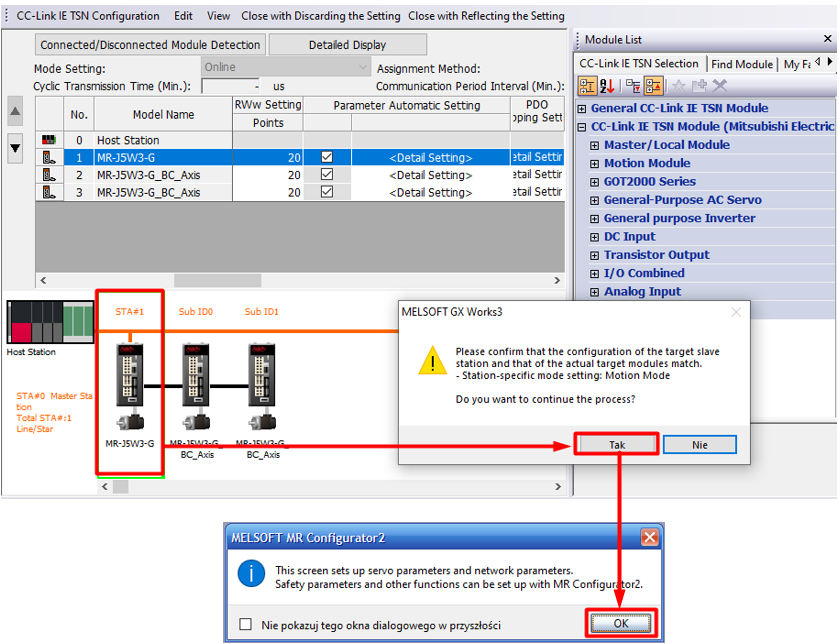This screenshot has height=644, width=839.
Task: Click the move-down arrow button beside station table
Action: tap(16, 148)
